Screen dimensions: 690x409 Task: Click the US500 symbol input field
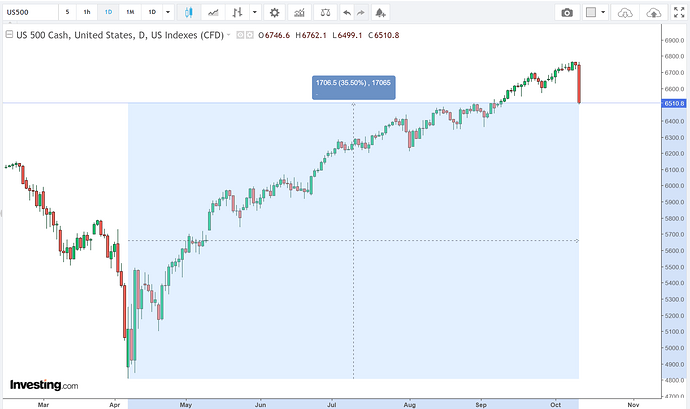coord(30,12)
